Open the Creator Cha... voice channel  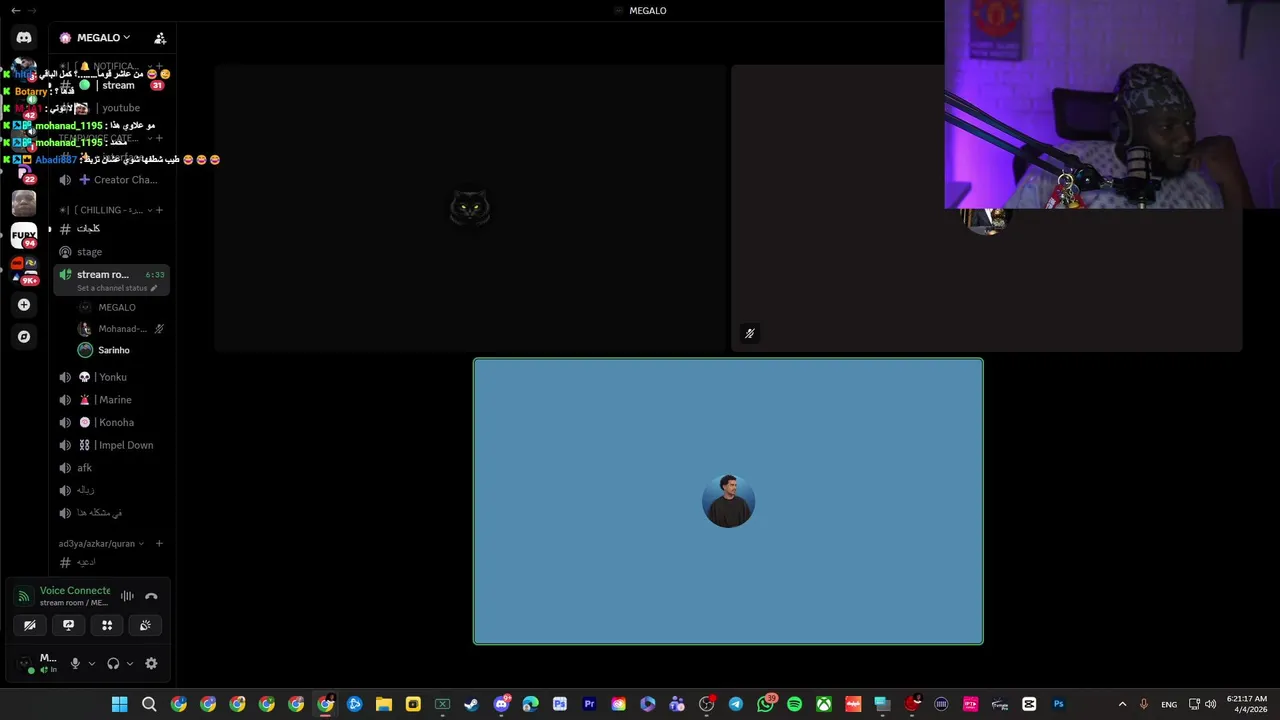point(111,180)
